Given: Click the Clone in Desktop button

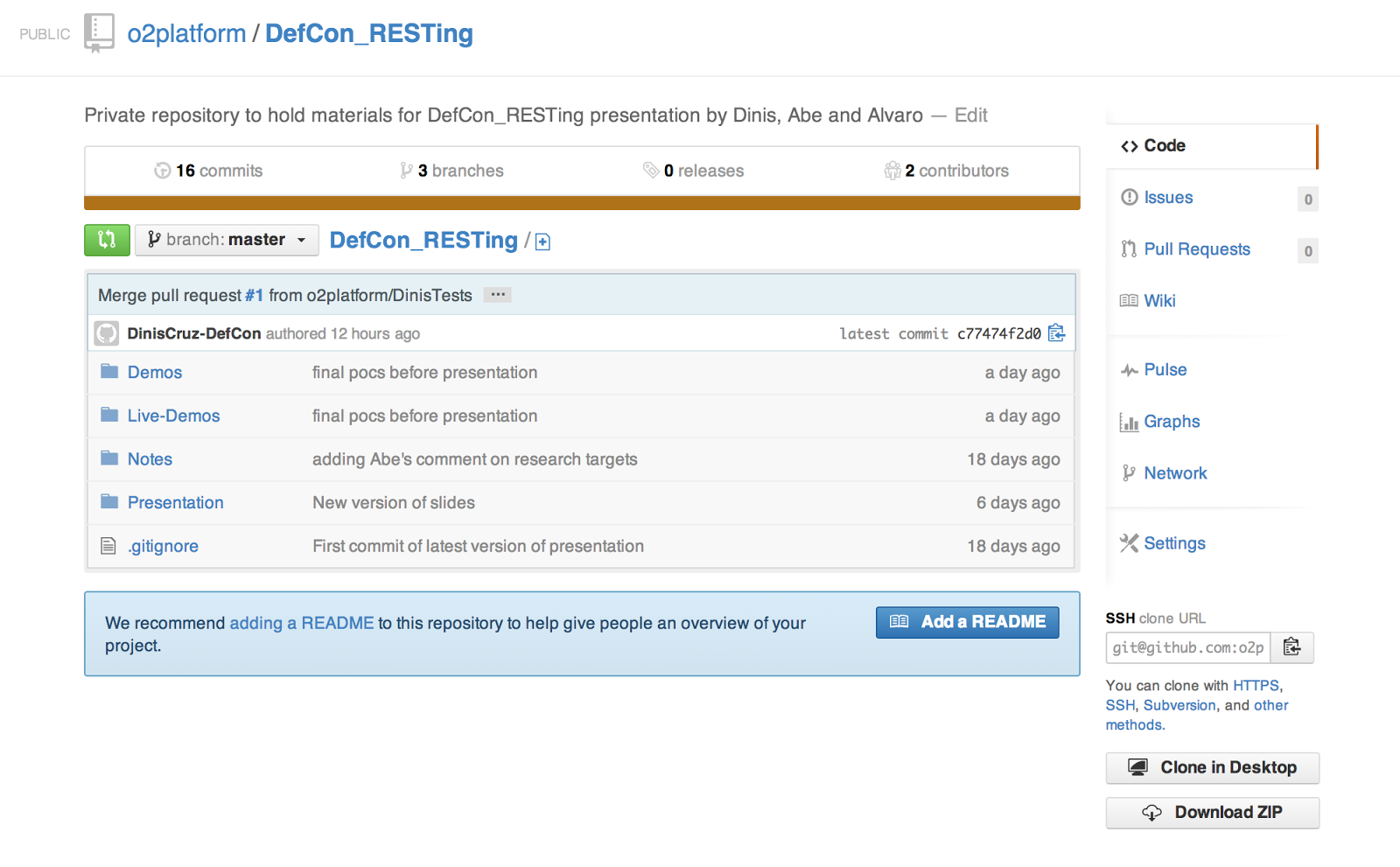Looking at the screenshot, I should [x=1212, y=768].
